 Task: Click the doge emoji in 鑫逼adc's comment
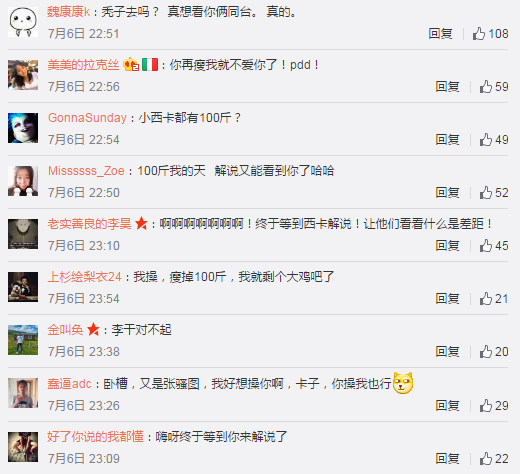tap(403, 383)
